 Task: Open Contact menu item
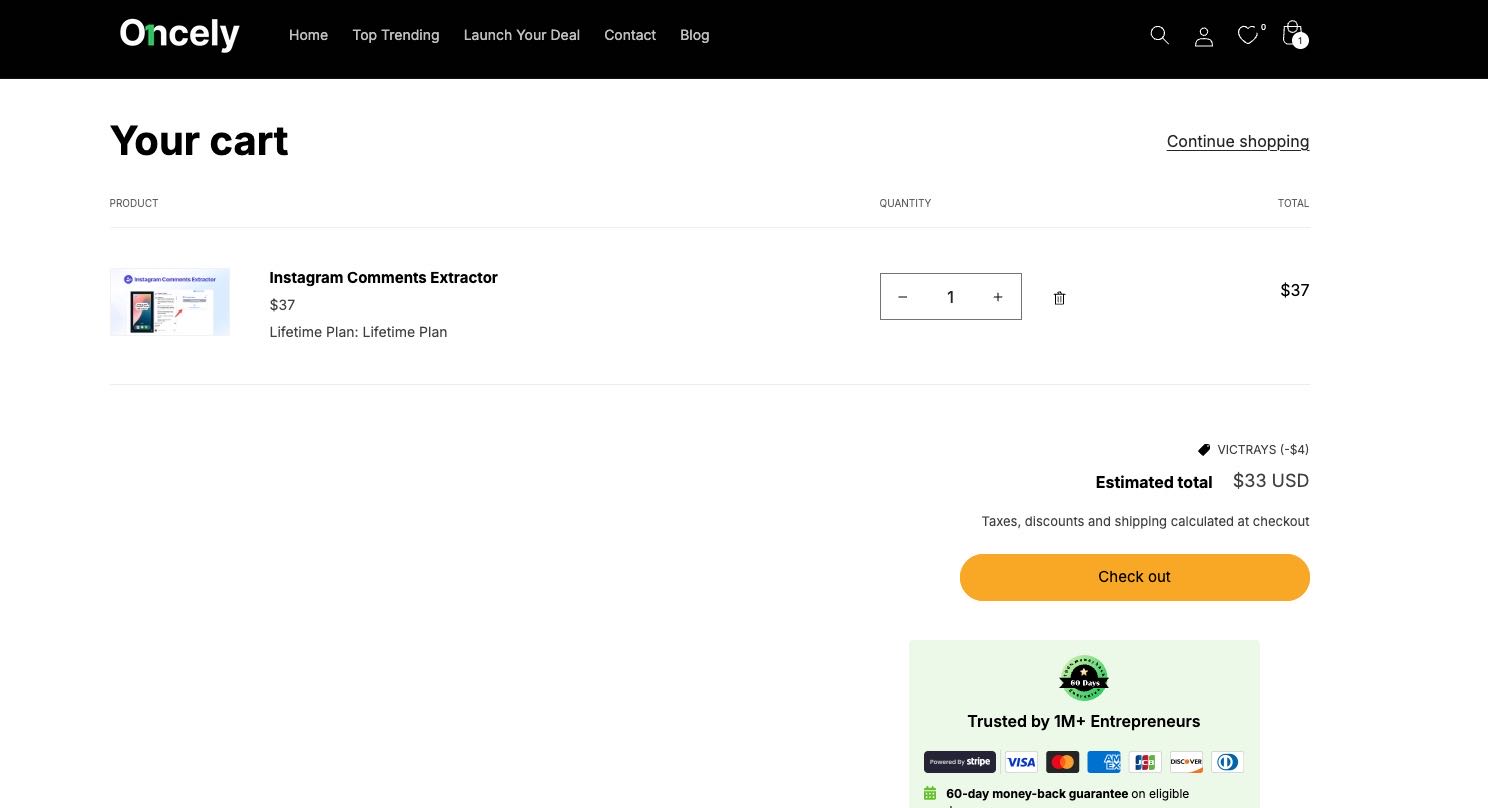[x=630, y=35]
